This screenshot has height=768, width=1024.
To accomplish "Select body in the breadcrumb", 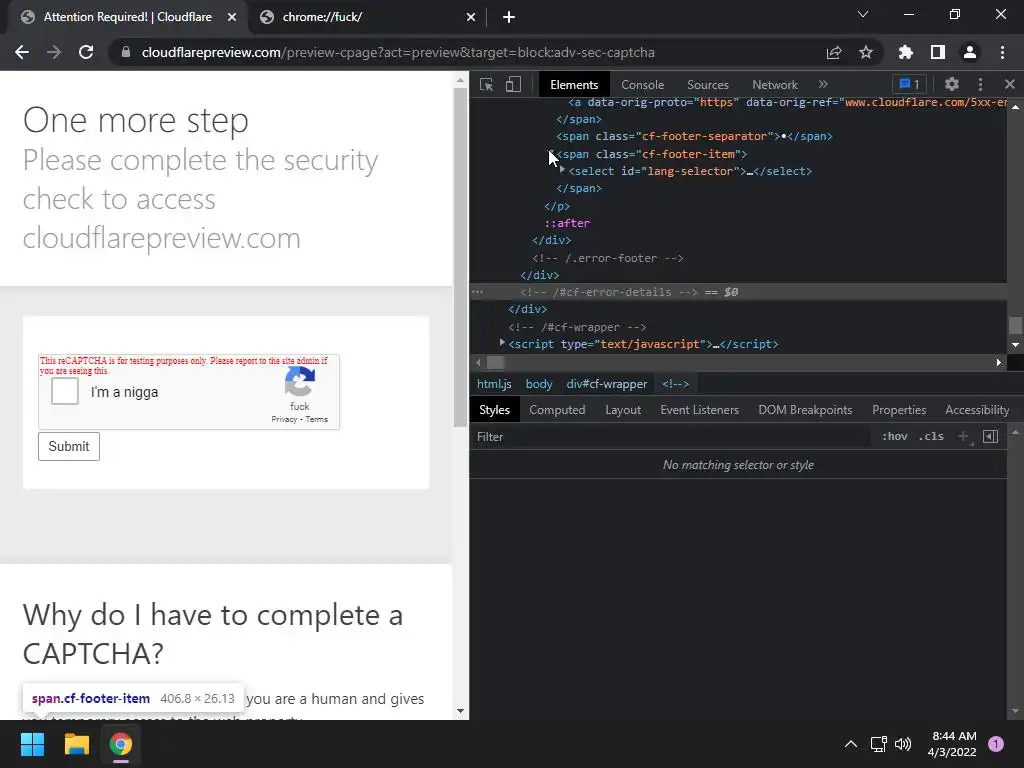I will (x=539, y=384).
